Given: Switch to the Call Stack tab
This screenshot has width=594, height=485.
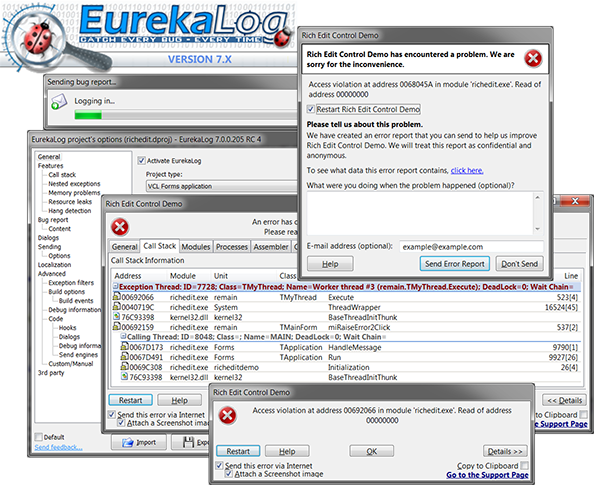Looking at the screenshot, I should coord(159,246).
